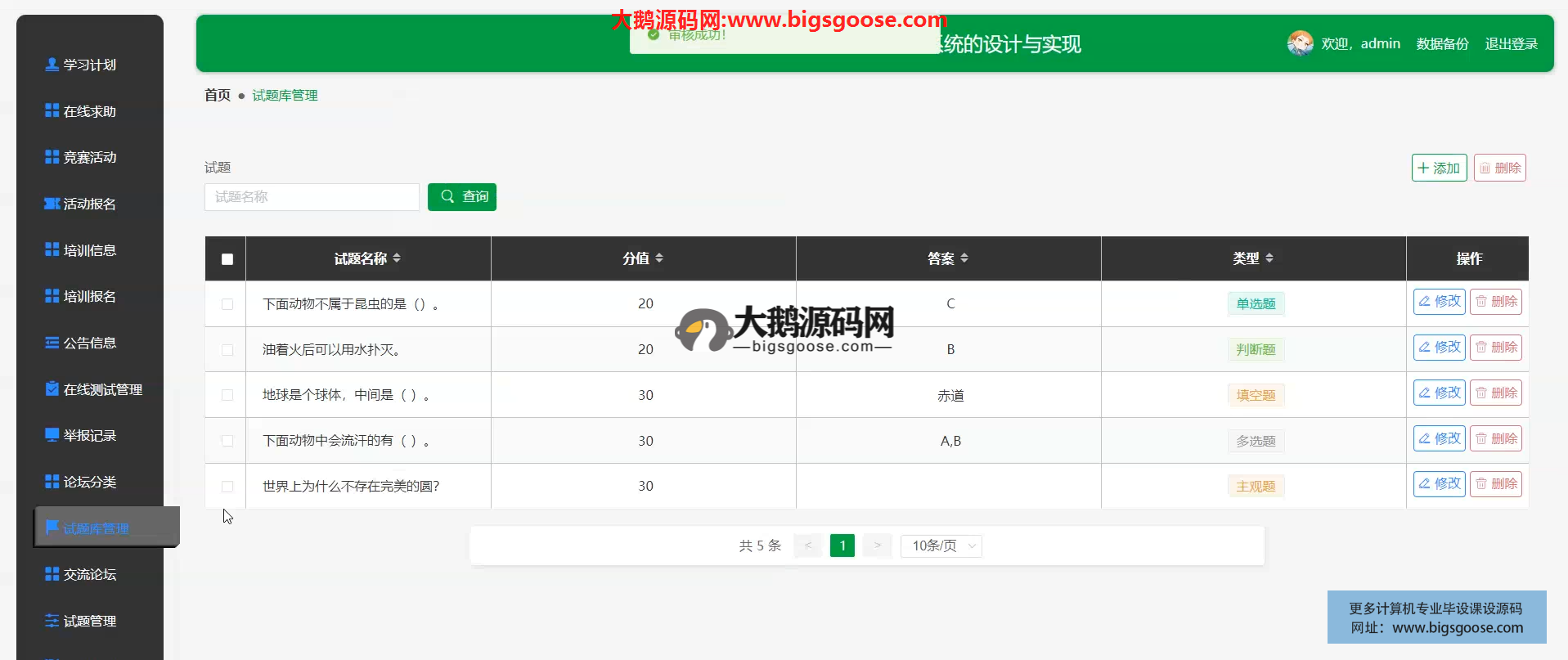Open 交流论坛 in the sidebar menu
The image size is (1568, 660).
tap(90, 574)
